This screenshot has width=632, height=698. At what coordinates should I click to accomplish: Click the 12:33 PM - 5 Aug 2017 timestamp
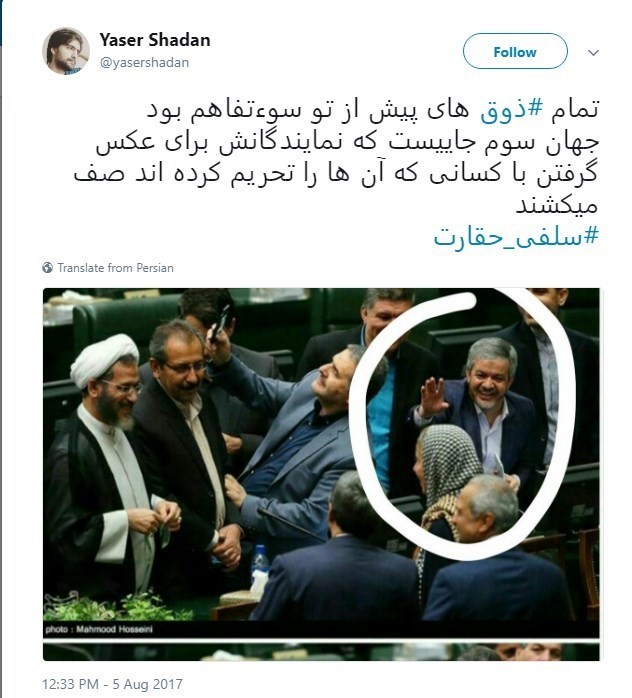[x=112, y=684]
